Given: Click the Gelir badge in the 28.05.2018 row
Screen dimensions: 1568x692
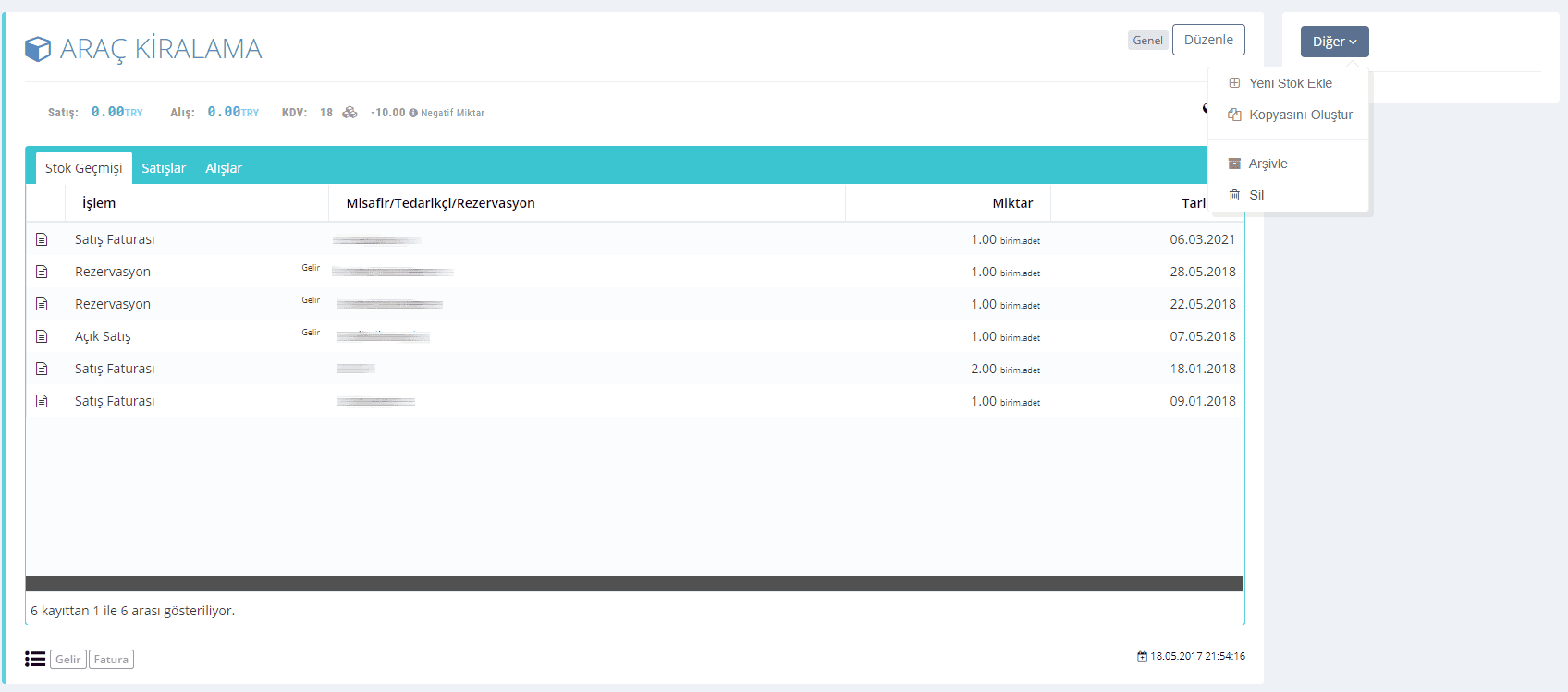Looking at the screenshot, I should 311,268.
